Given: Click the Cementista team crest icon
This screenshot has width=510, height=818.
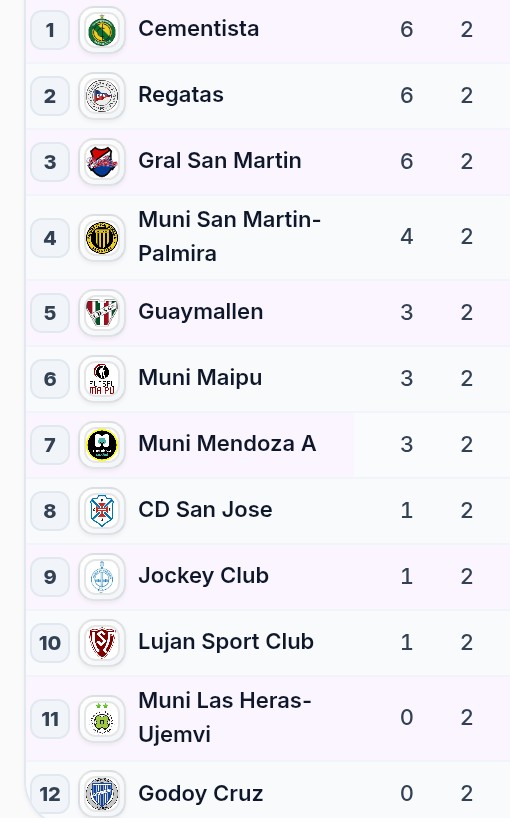Looking at the screenshot, I should (102, 30).
